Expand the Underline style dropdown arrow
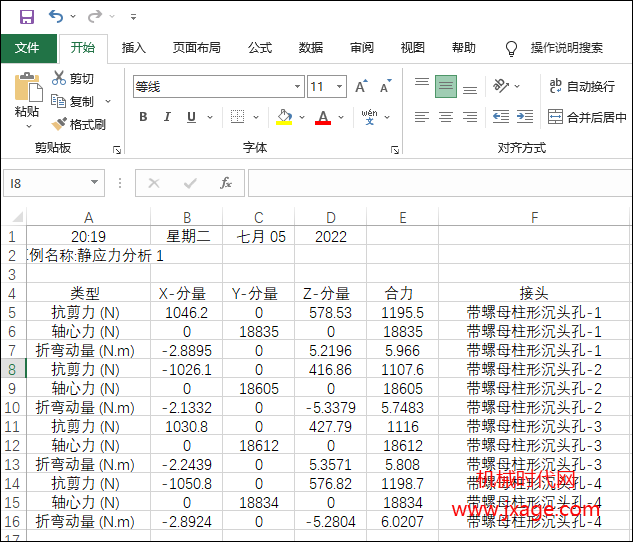Viewport: 633px width, 542px height. 210,117
